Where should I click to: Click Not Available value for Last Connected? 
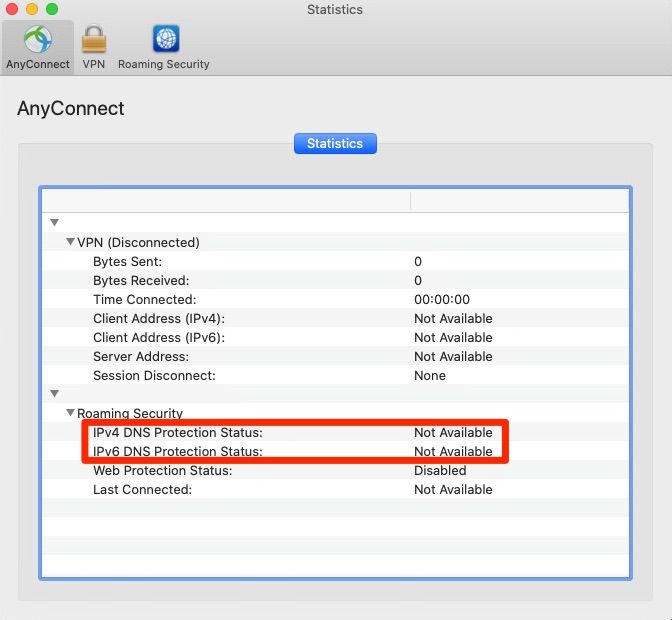[x=453, y=489]
